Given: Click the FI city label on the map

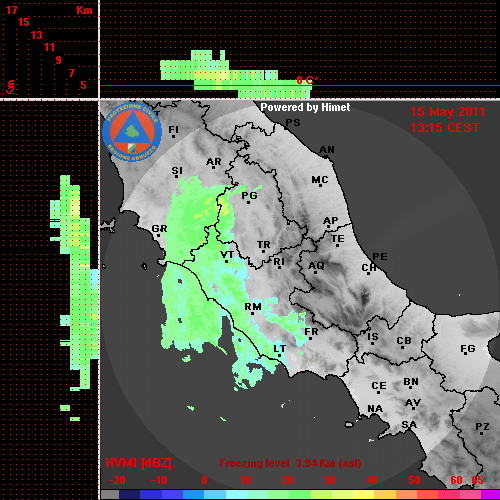Looking at the screenshot, I should [173, 129].
